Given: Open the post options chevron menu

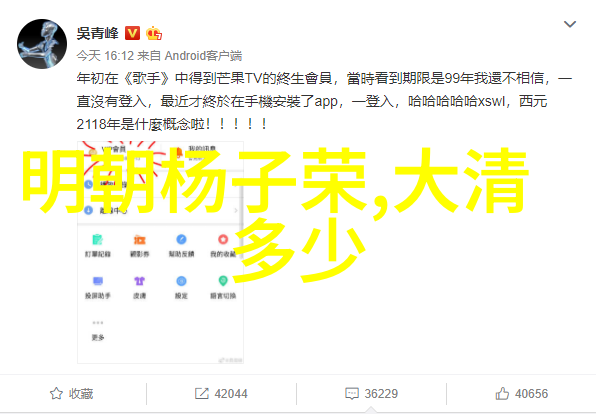Looking at the screenshot, I should point(570,24).
